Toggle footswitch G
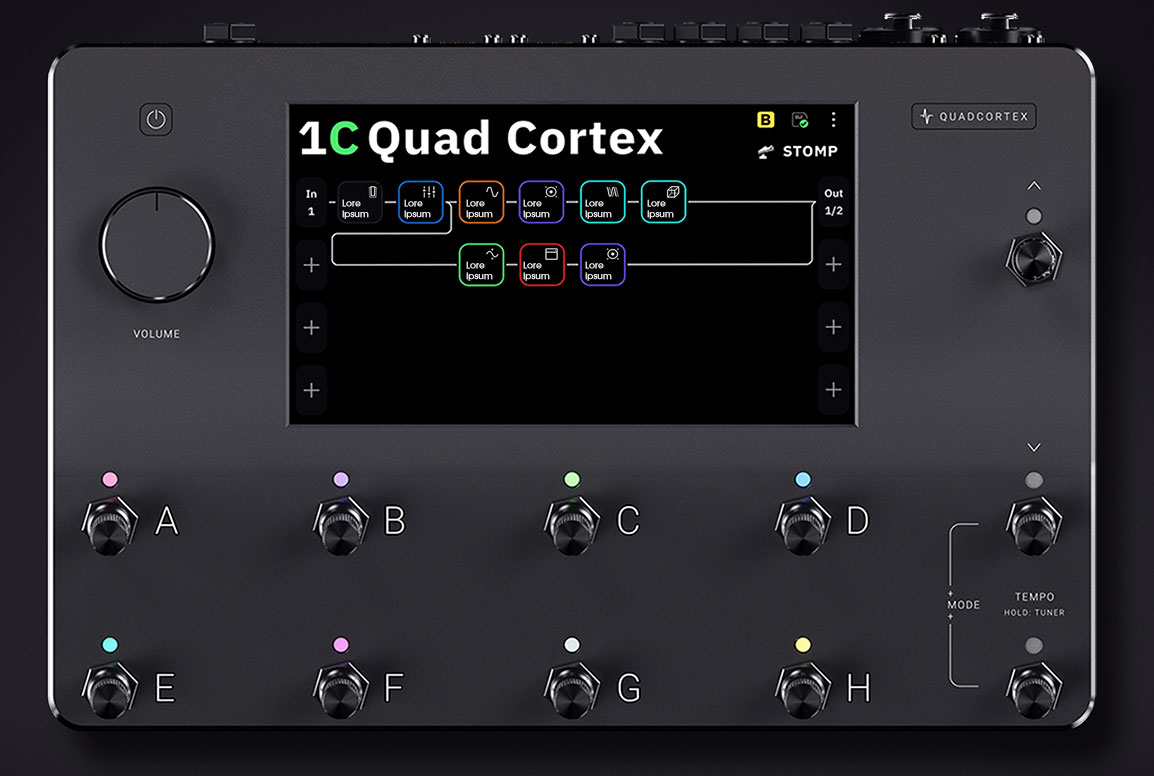 coord(572,690)
